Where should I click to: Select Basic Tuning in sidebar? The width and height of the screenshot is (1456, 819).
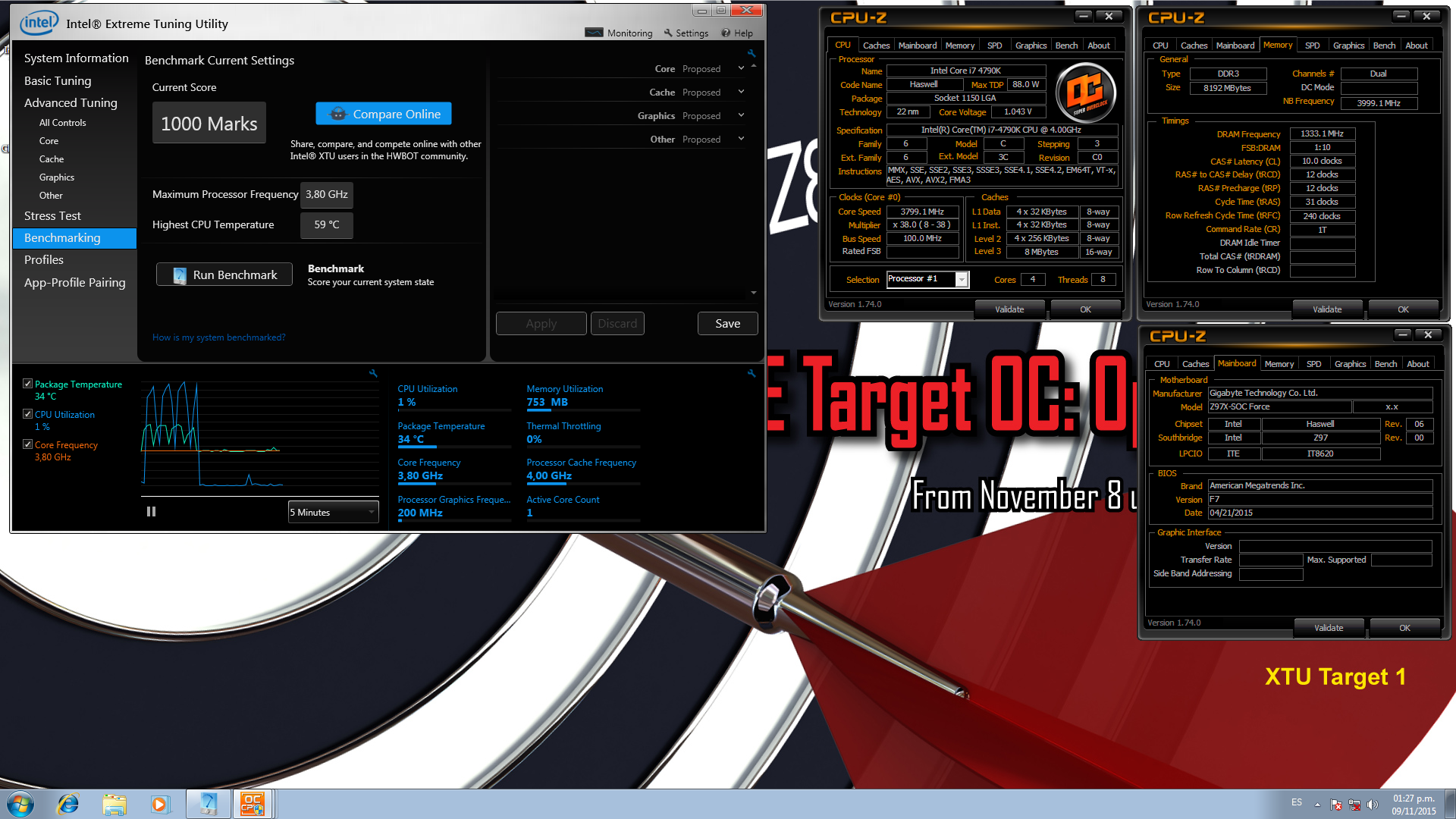pos(58,80)
